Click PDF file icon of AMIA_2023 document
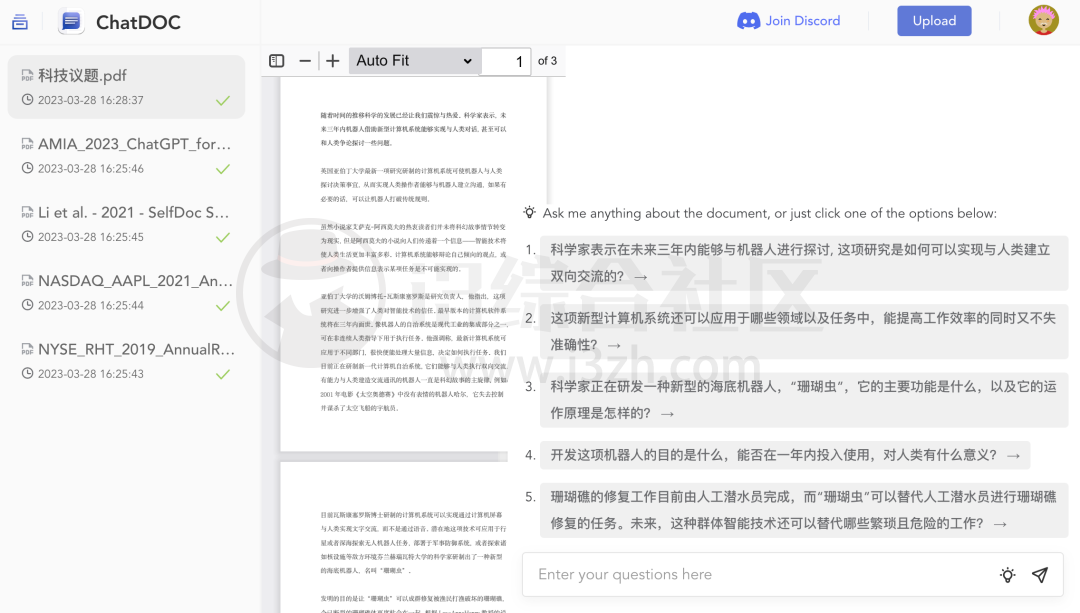1080x613 pixels. click(x=28, y=144)
